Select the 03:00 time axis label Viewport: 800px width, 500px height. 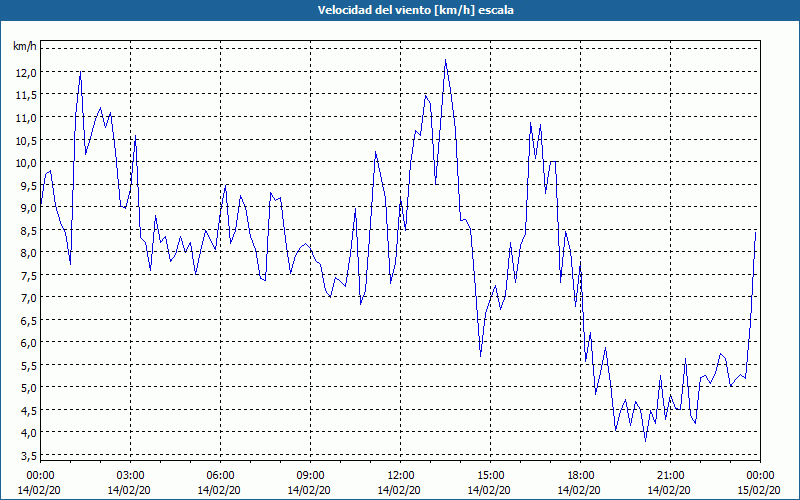point(130,476)
